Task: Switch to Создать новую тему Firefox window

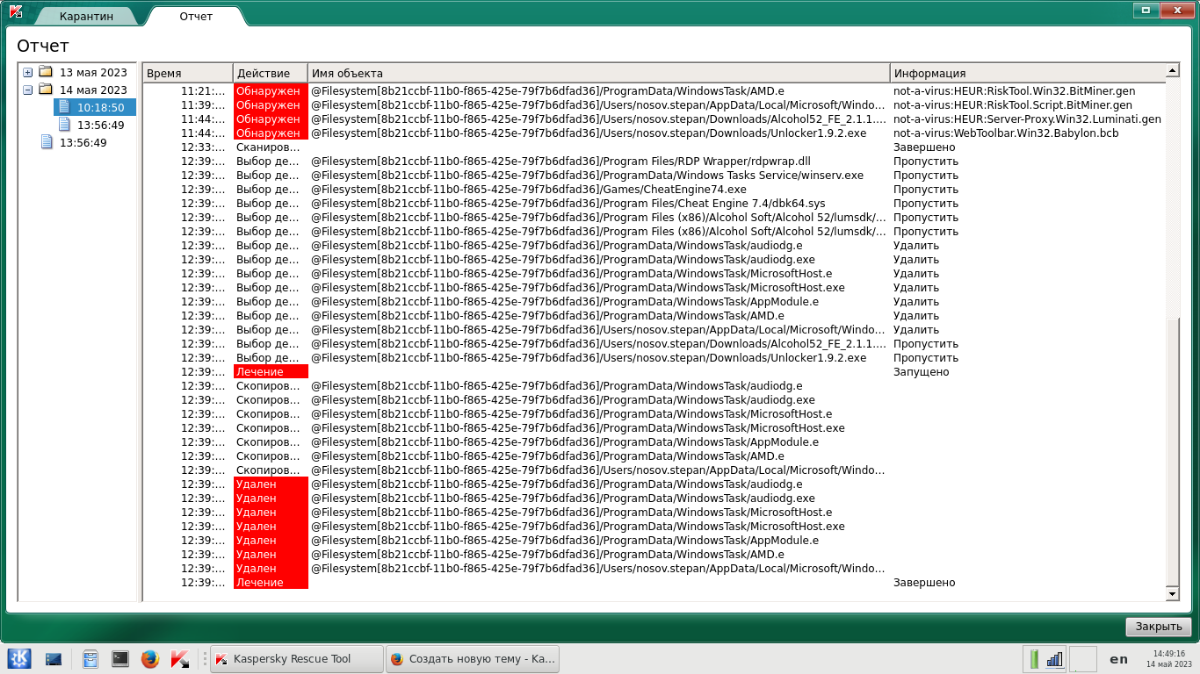Action: pyautogui.click(x=472, y=659)
